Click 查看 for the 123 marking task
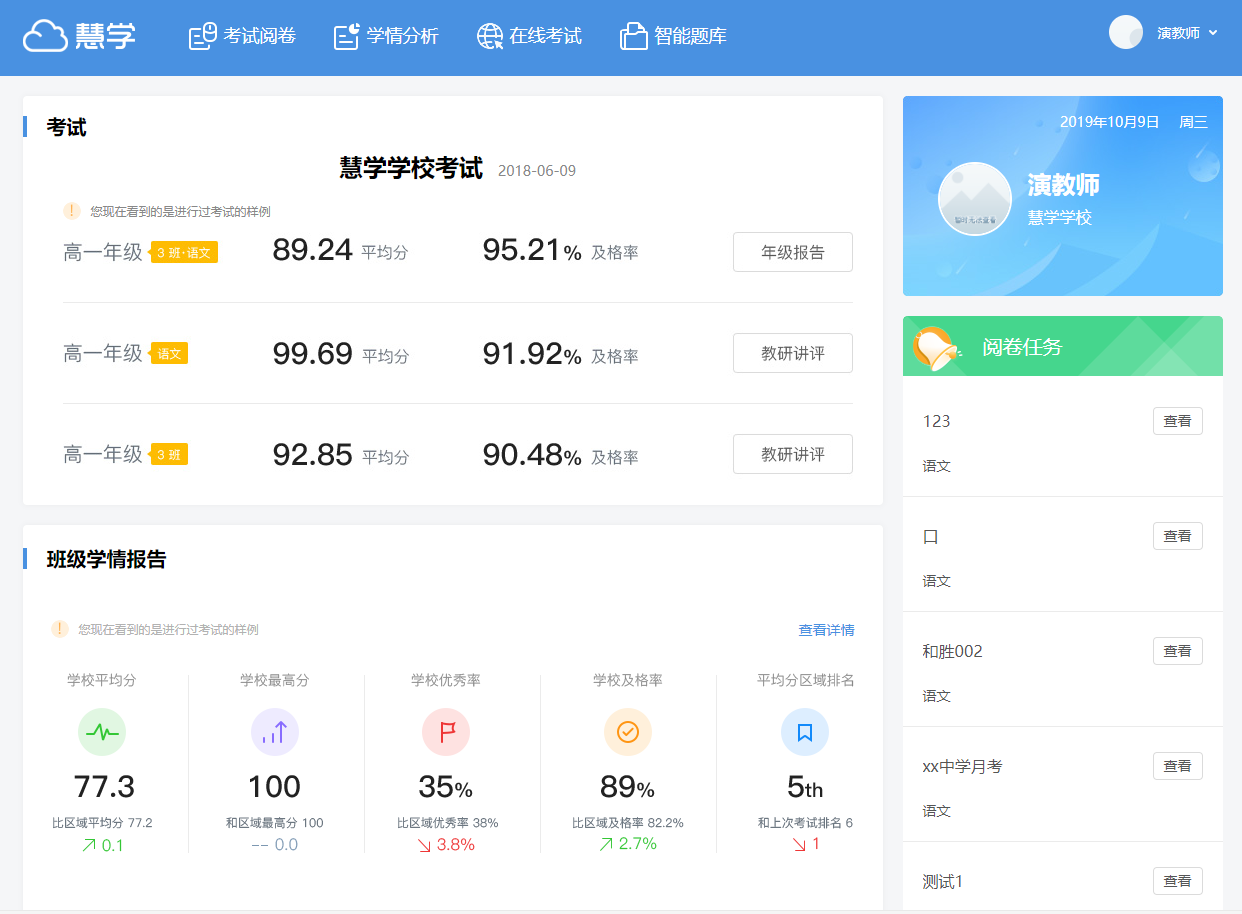The image size is (1242, 914). click(1177, 421)
